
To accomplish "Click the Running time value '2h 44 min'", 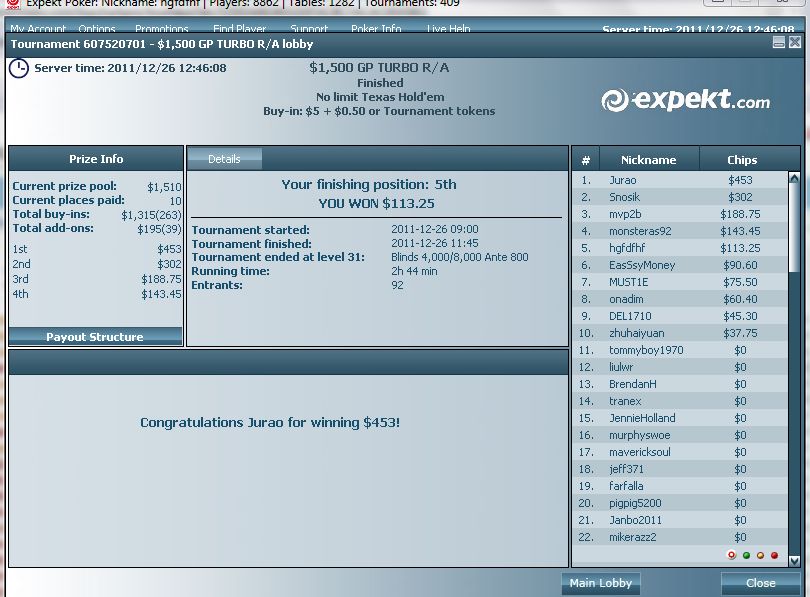I will [x=414, y=271].
